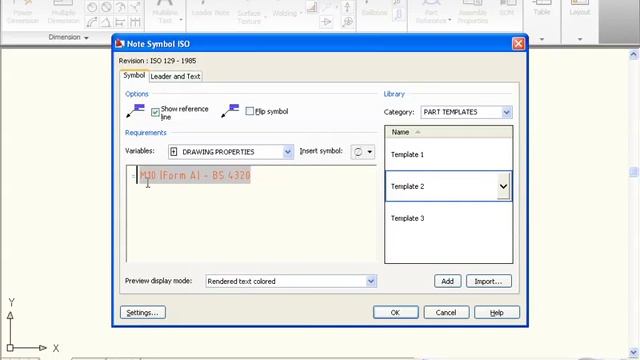
Task: Click Multiple Dimension in the background ribbon
Action: 63,12
